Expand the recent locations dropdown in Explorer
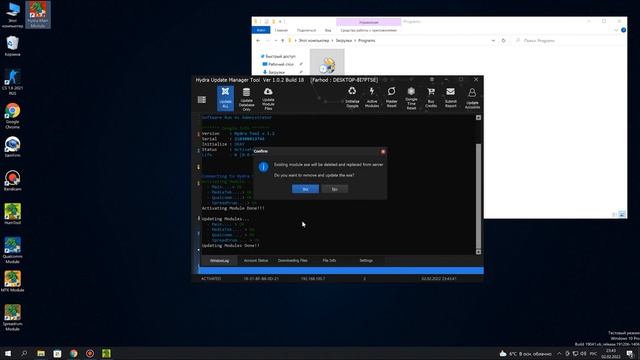 coord(276,40)
